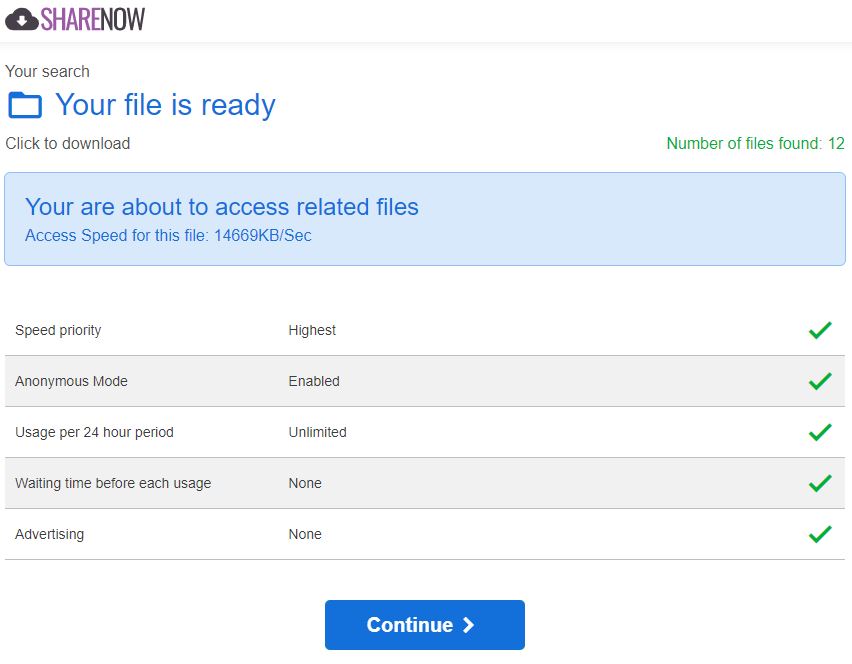
Task: Click the green checkmark for Speed priority
Action: (819, 330)
